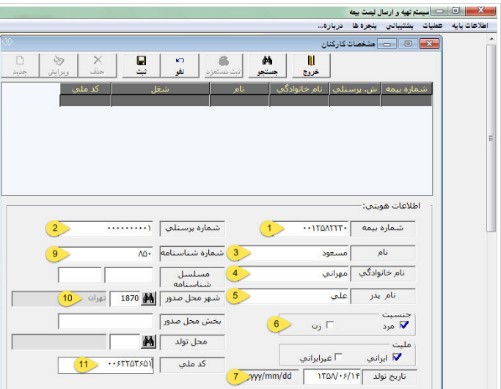Tick the زن gender checkbox
The image size is (501, 389).
point(329,325)
